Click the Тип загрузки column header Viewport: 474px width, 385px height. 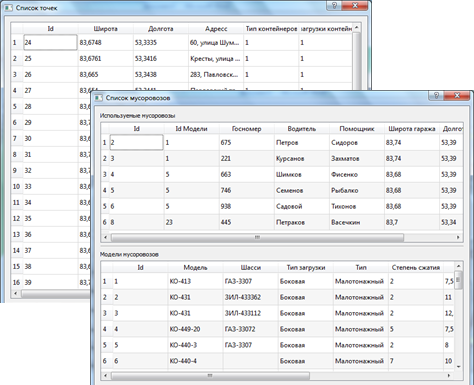(306, 267)
